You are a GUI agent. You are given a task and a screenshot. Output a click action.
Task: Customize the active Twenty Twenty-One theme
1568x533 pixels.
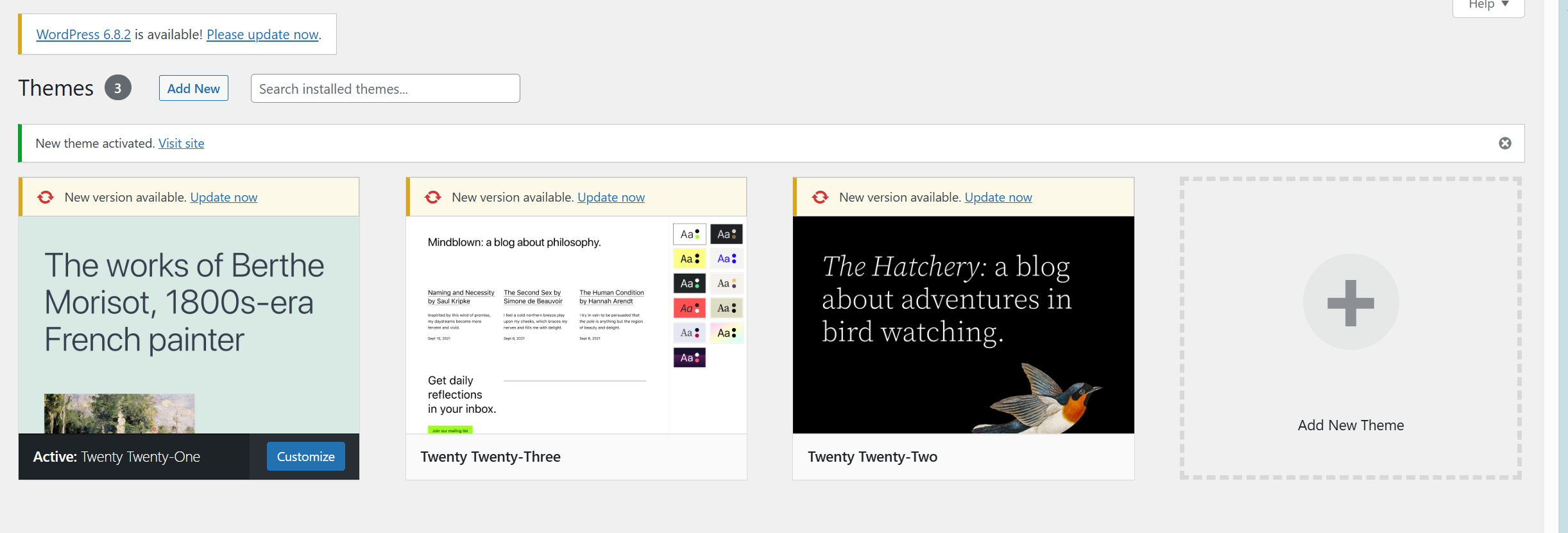click(x=306, y=457)
